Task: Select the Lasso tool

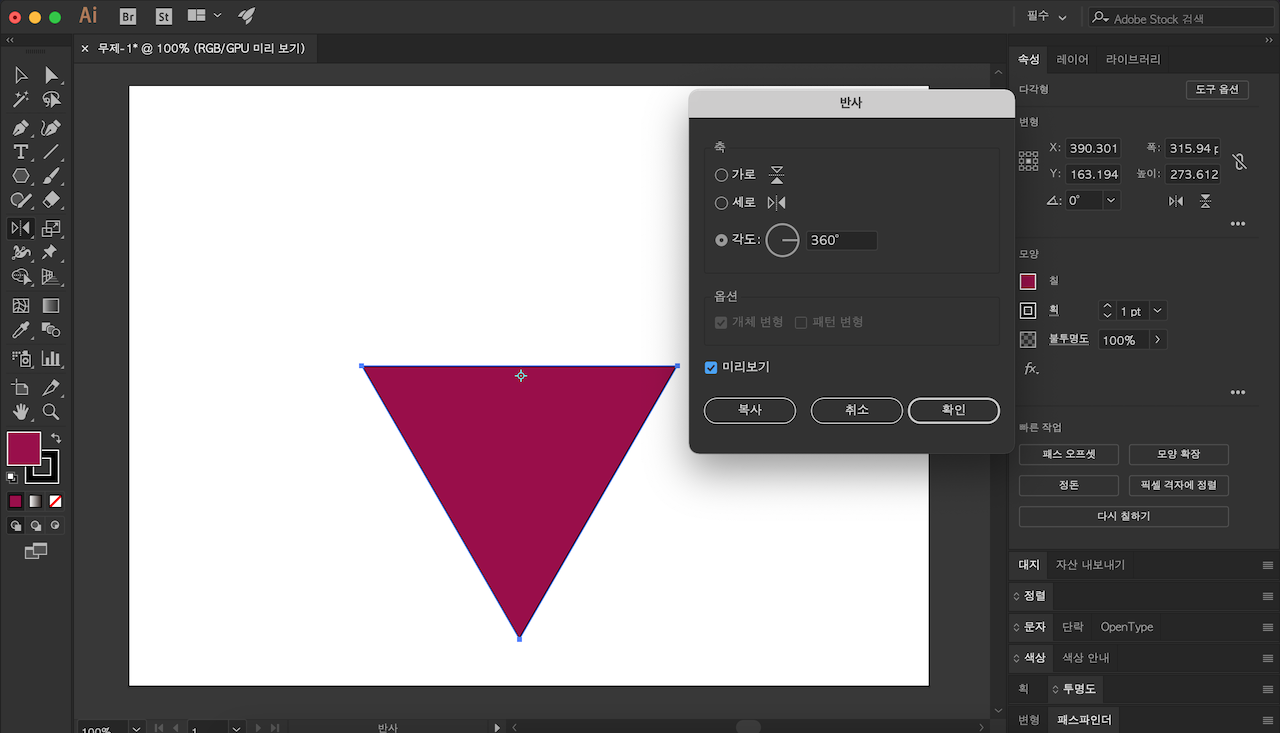Action: click(x=51, y=100)
